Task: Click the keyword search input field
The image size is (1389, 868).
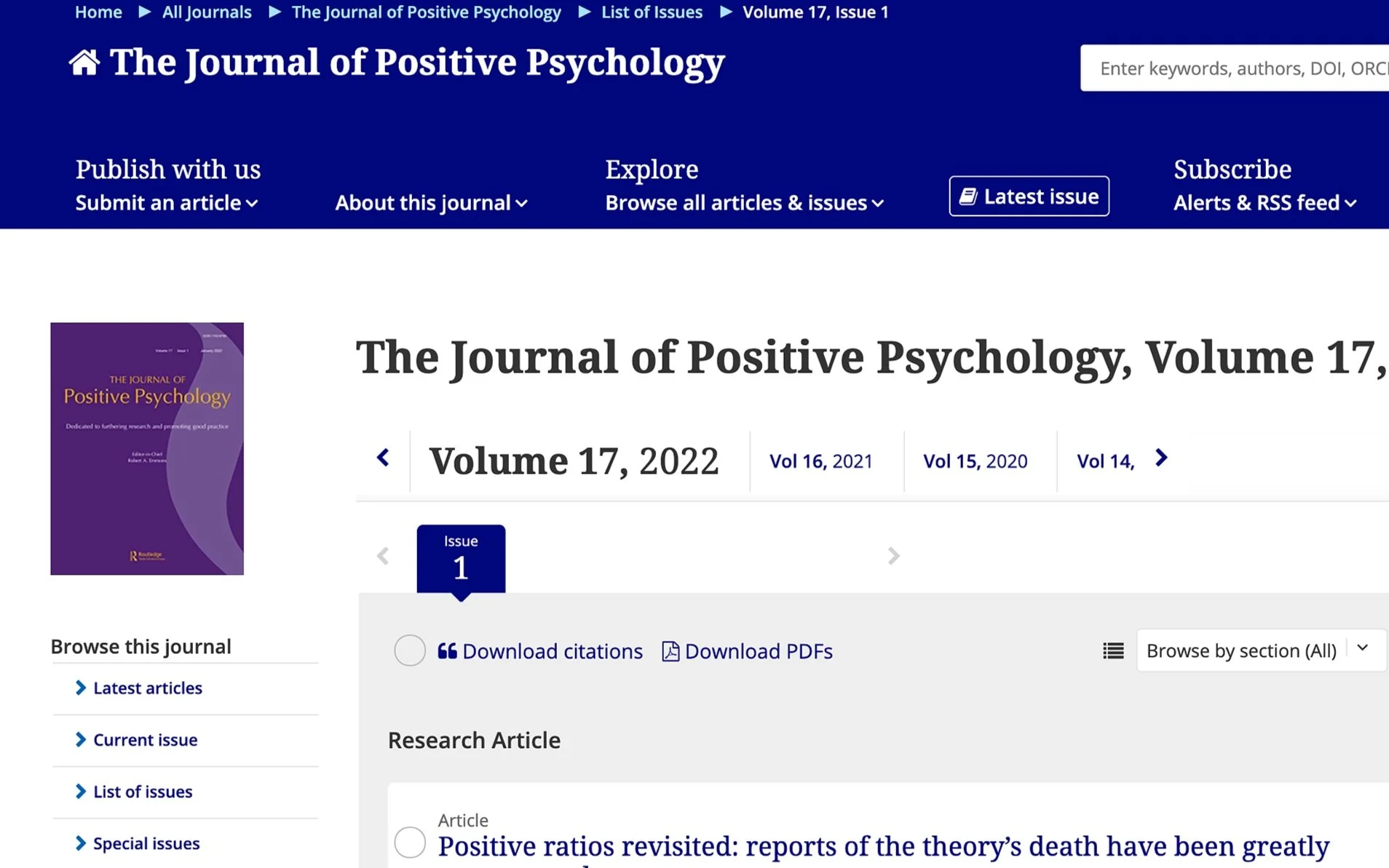Action: click(x=1235, y=68)
